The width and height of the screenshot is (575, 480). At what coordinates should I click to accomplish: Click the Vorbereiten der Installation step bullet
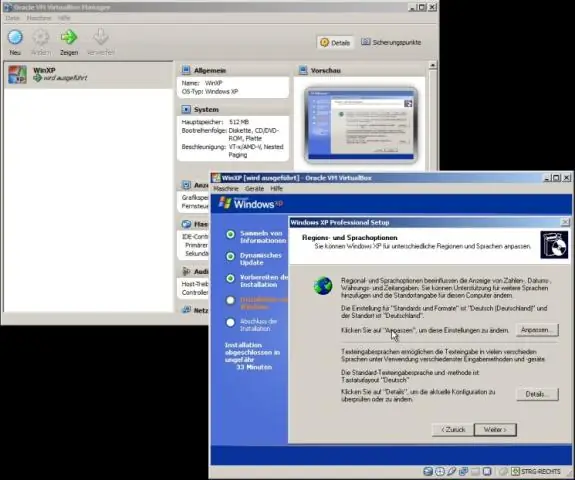[x=230, y=278]
